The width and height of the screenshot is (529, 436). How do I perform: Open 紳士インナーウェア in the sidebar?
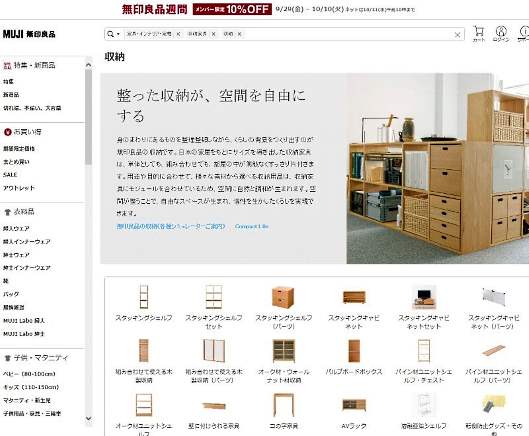tap(27, 268)
